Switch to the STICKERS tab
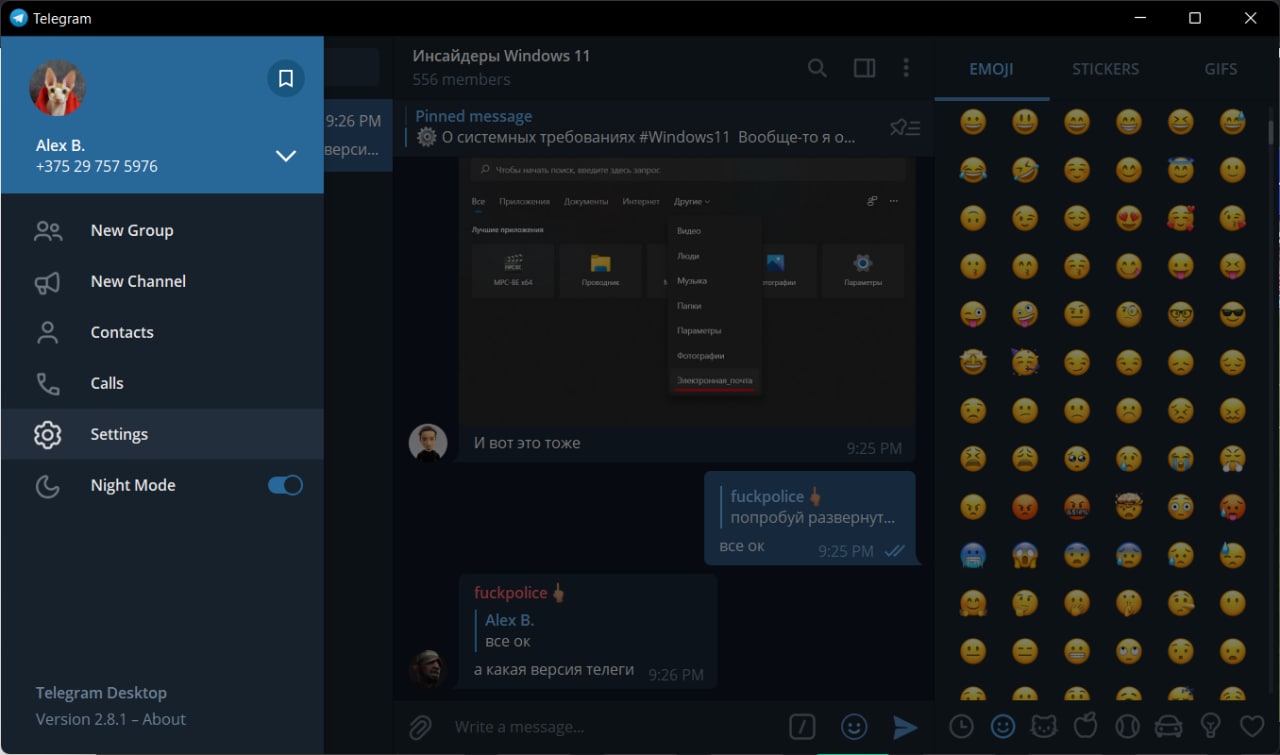The width and height of the screenshot is (1280, 755). [1105, 69]
